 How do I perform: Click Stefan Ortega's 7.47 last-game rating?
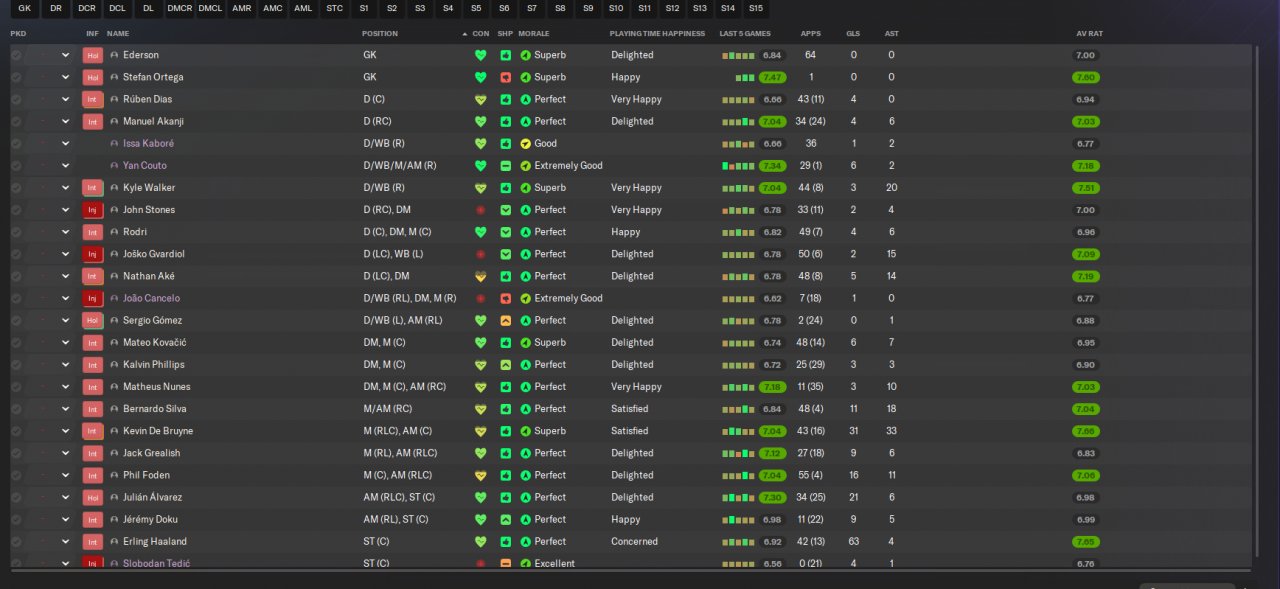[772, 77]
